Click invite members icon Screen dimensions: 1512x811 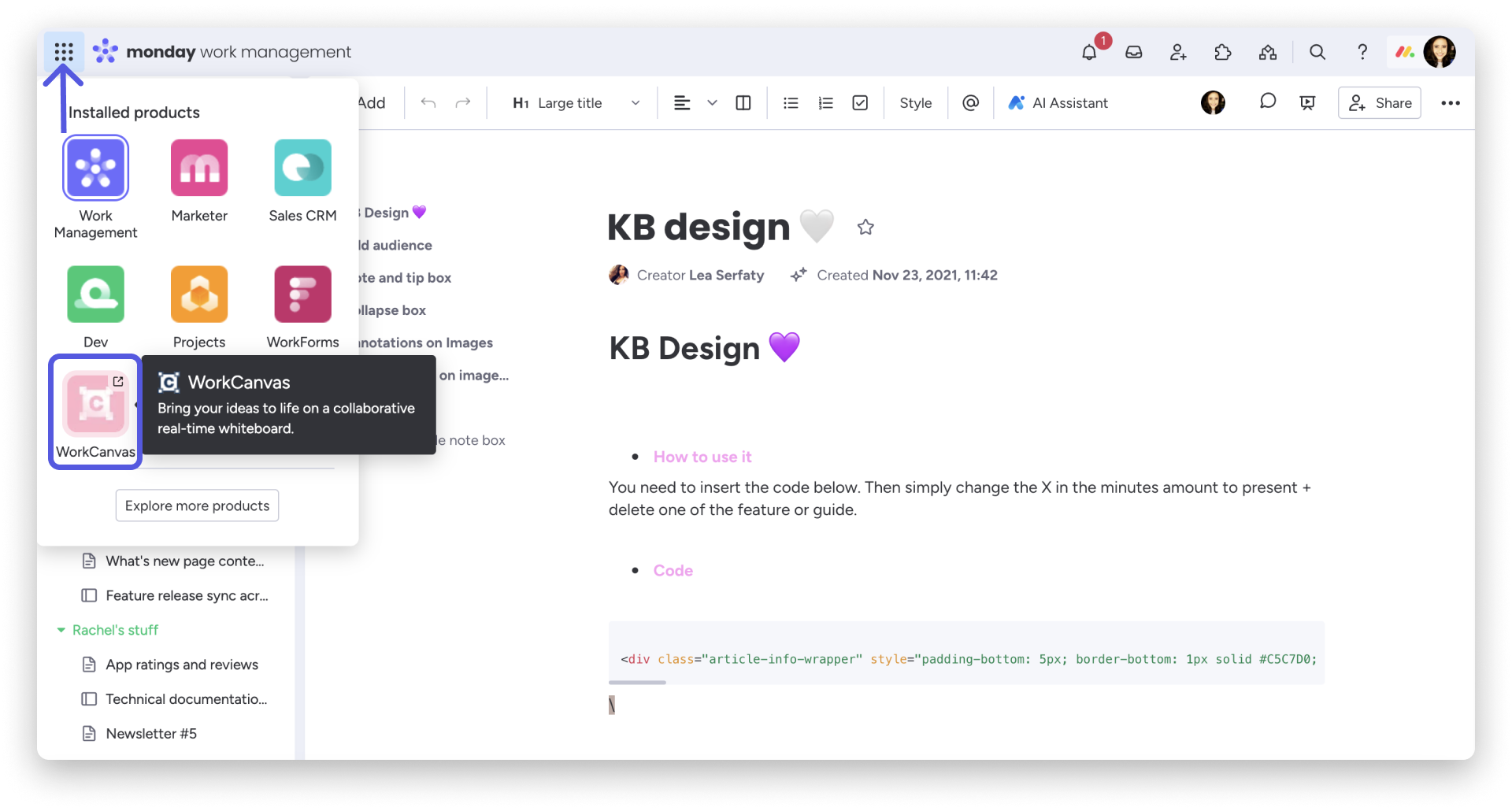click(x=1178, y=52)
